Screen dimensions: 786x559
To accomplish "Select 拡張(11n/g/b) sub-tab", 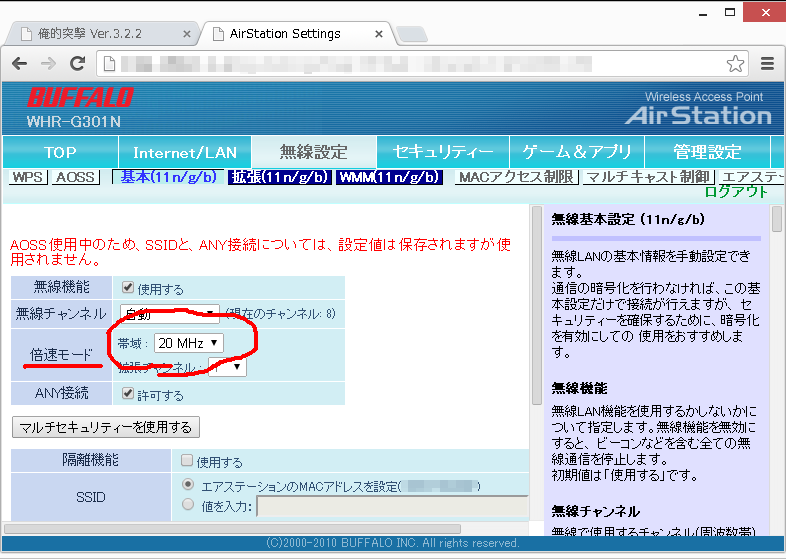I will [280, 177].
